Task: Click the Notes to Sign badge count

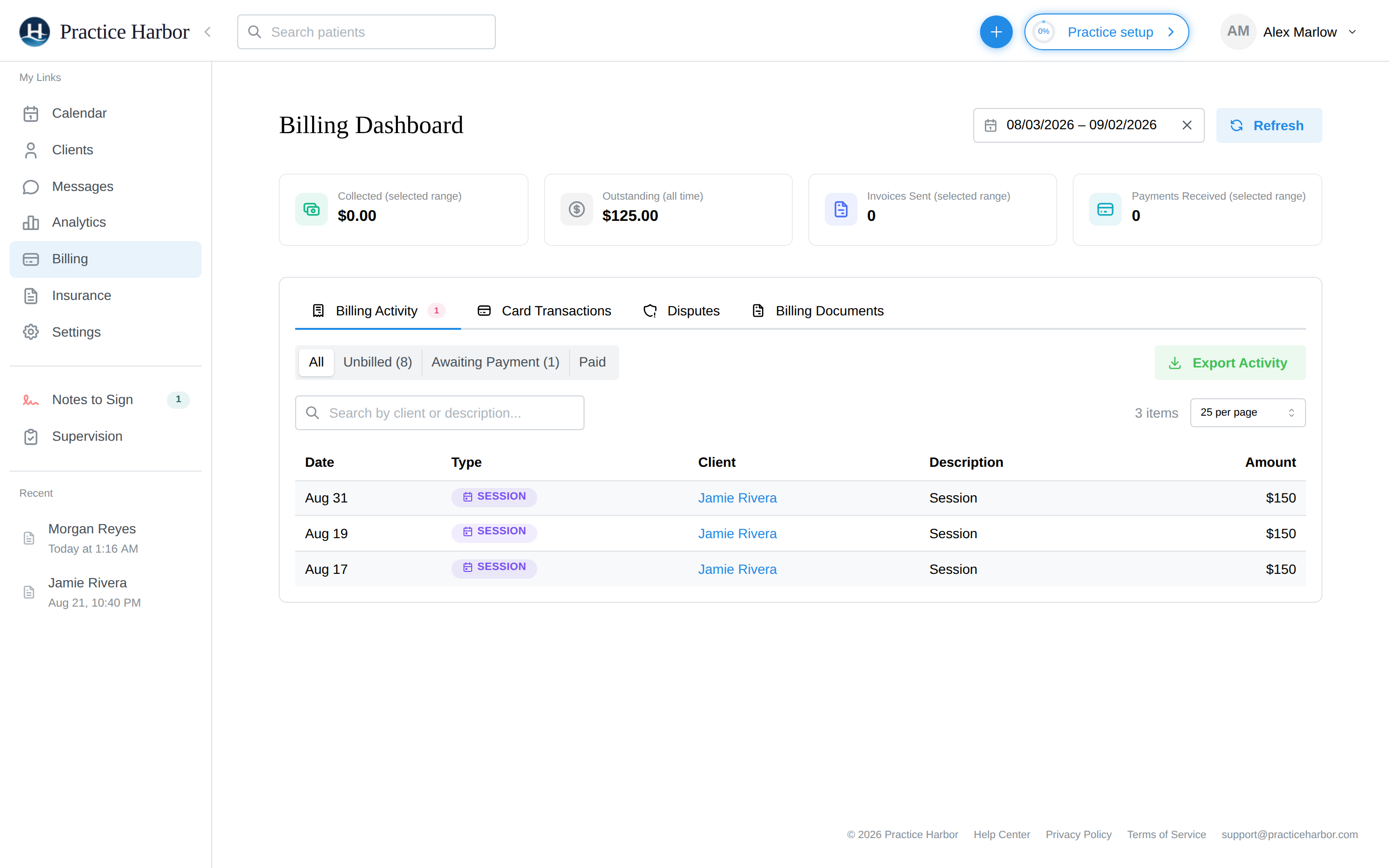Action: click(x=178, y=400)
